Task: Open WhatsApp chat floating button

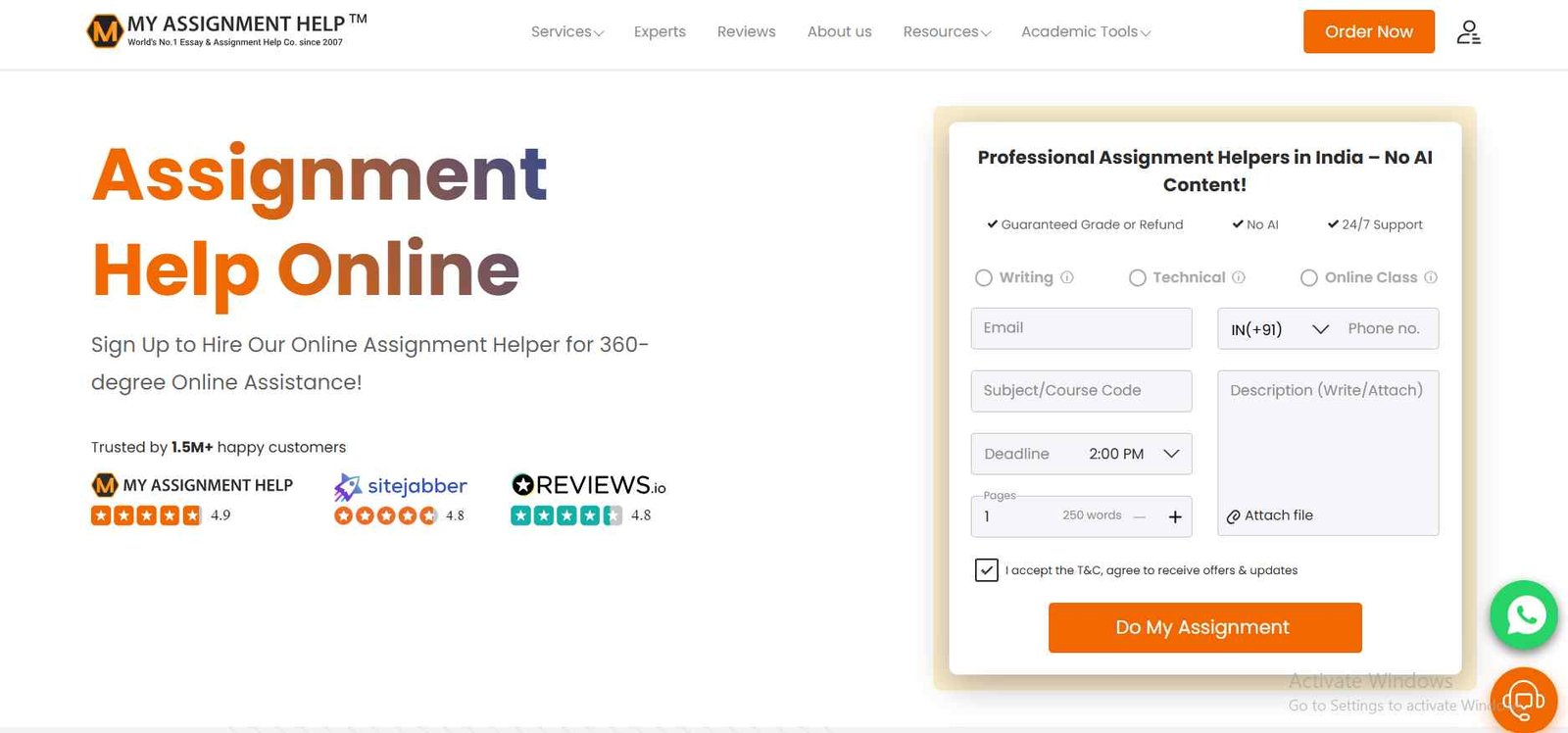Action: [1524, 615]
